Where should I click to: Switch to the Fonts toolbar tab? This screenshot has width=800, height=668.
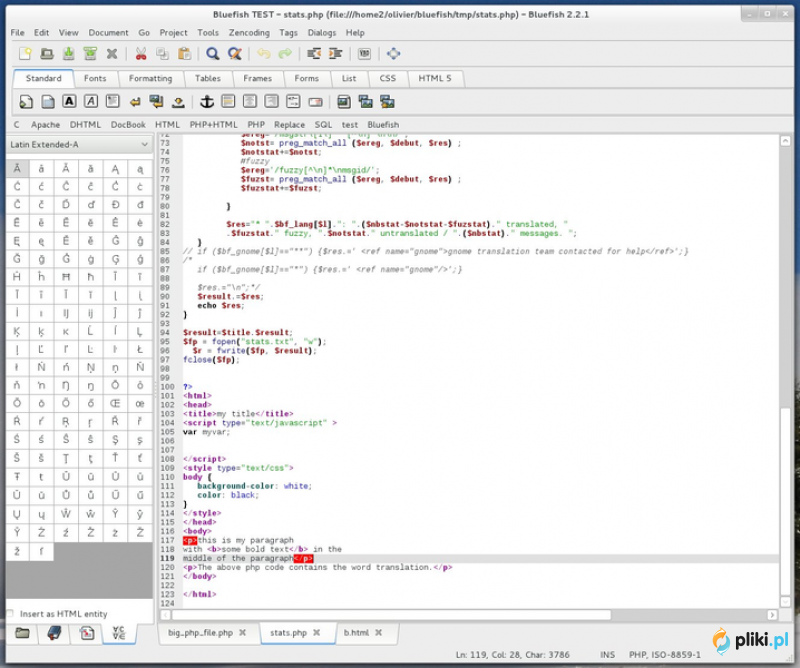(x=95, y=79)
